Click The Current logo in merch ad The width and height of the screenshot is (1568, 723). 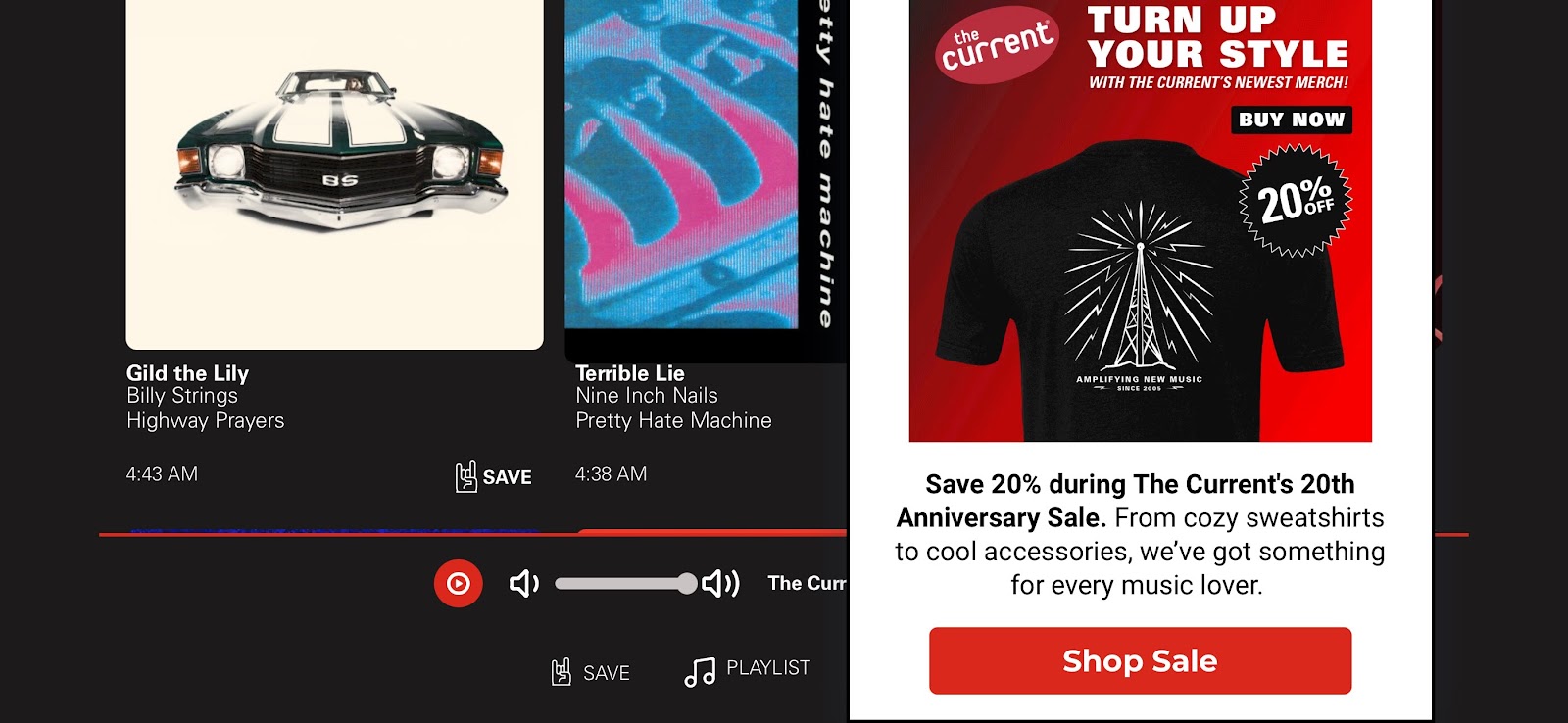[998, 44]
